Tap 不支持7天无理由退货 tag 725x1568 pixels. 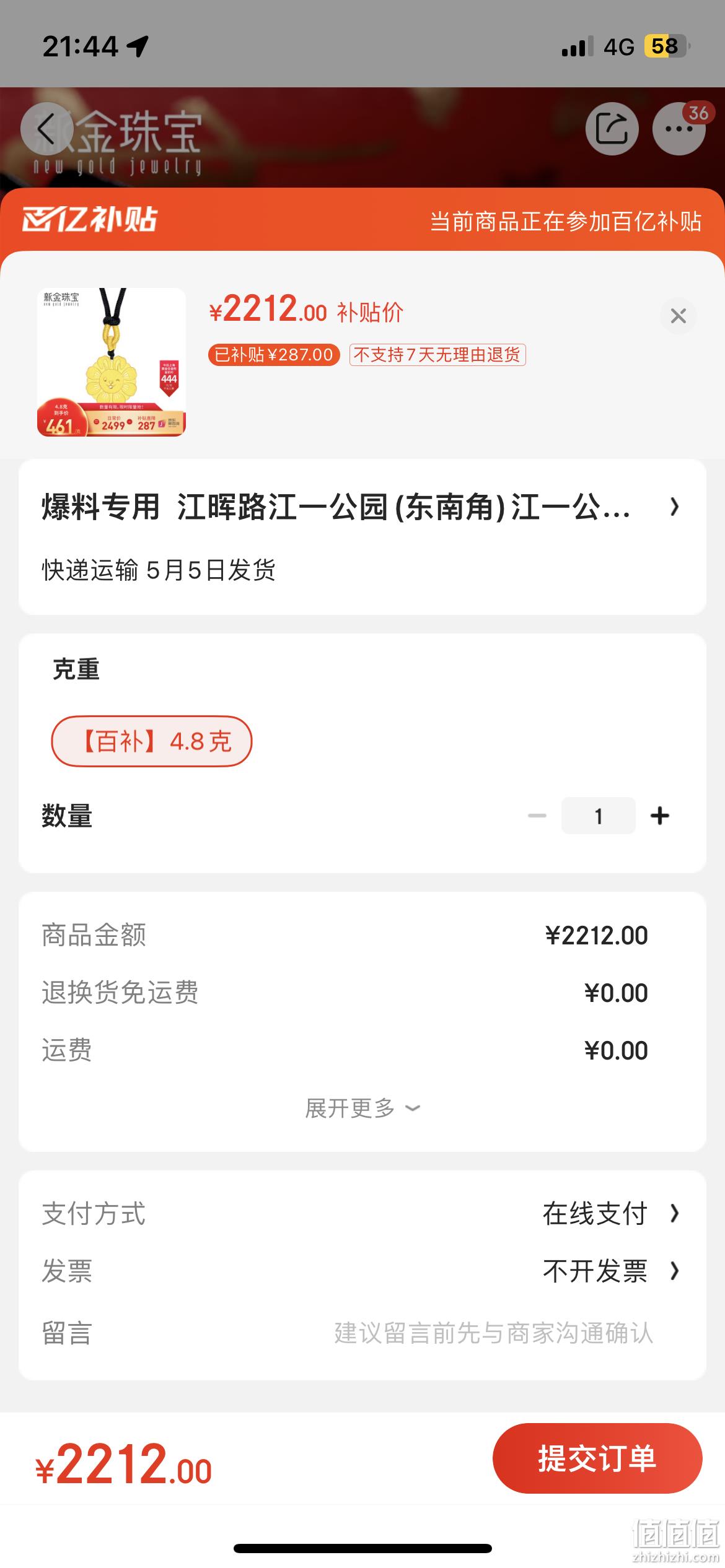point(437,355)
